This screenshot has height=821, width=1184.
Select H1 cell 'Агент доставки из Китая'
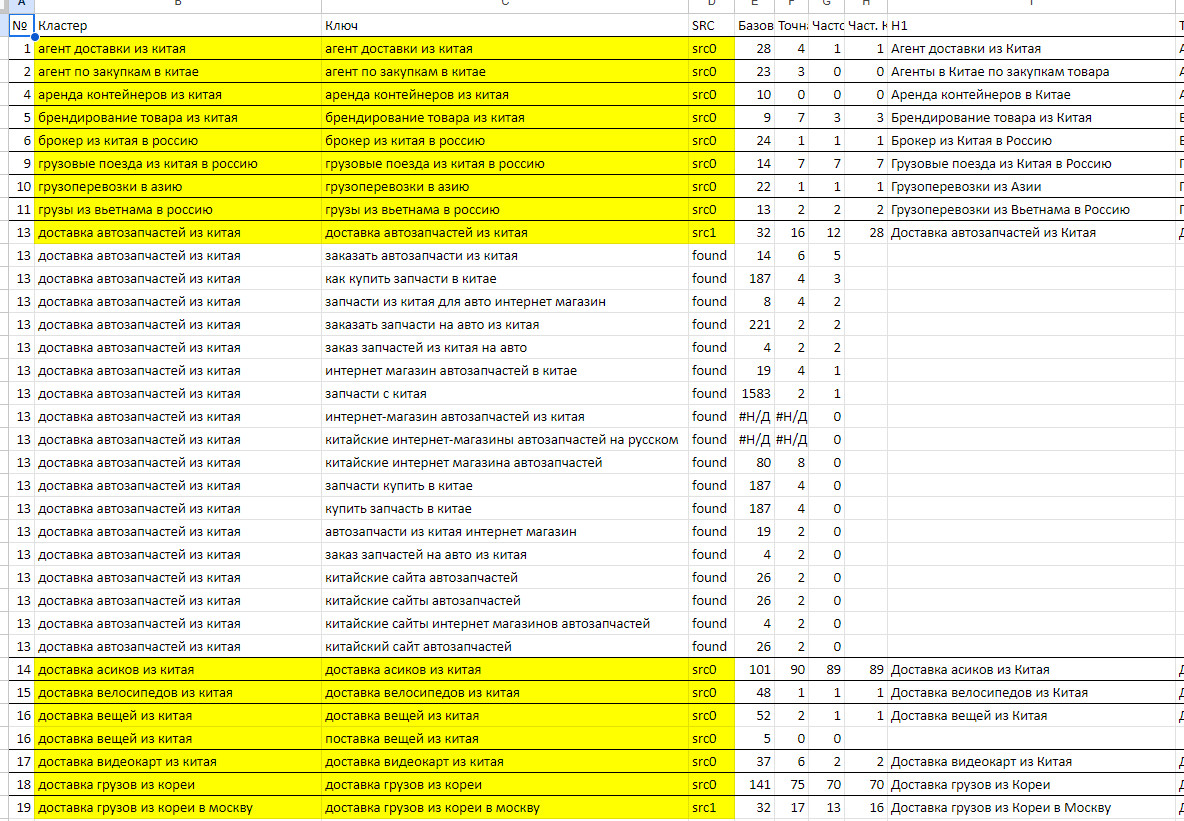1031,48
